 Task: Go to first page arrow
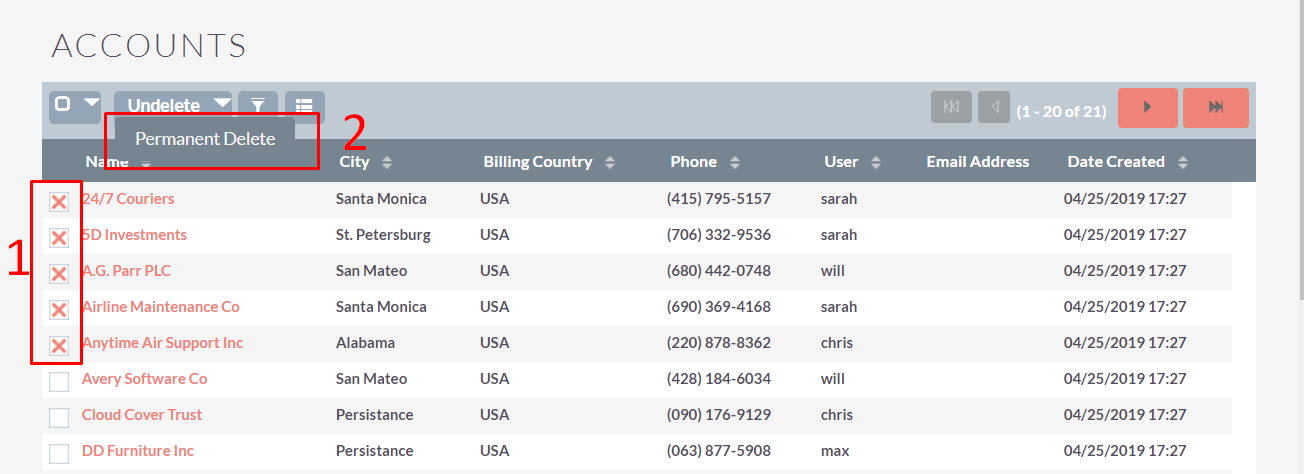click(x=951, y=107)
